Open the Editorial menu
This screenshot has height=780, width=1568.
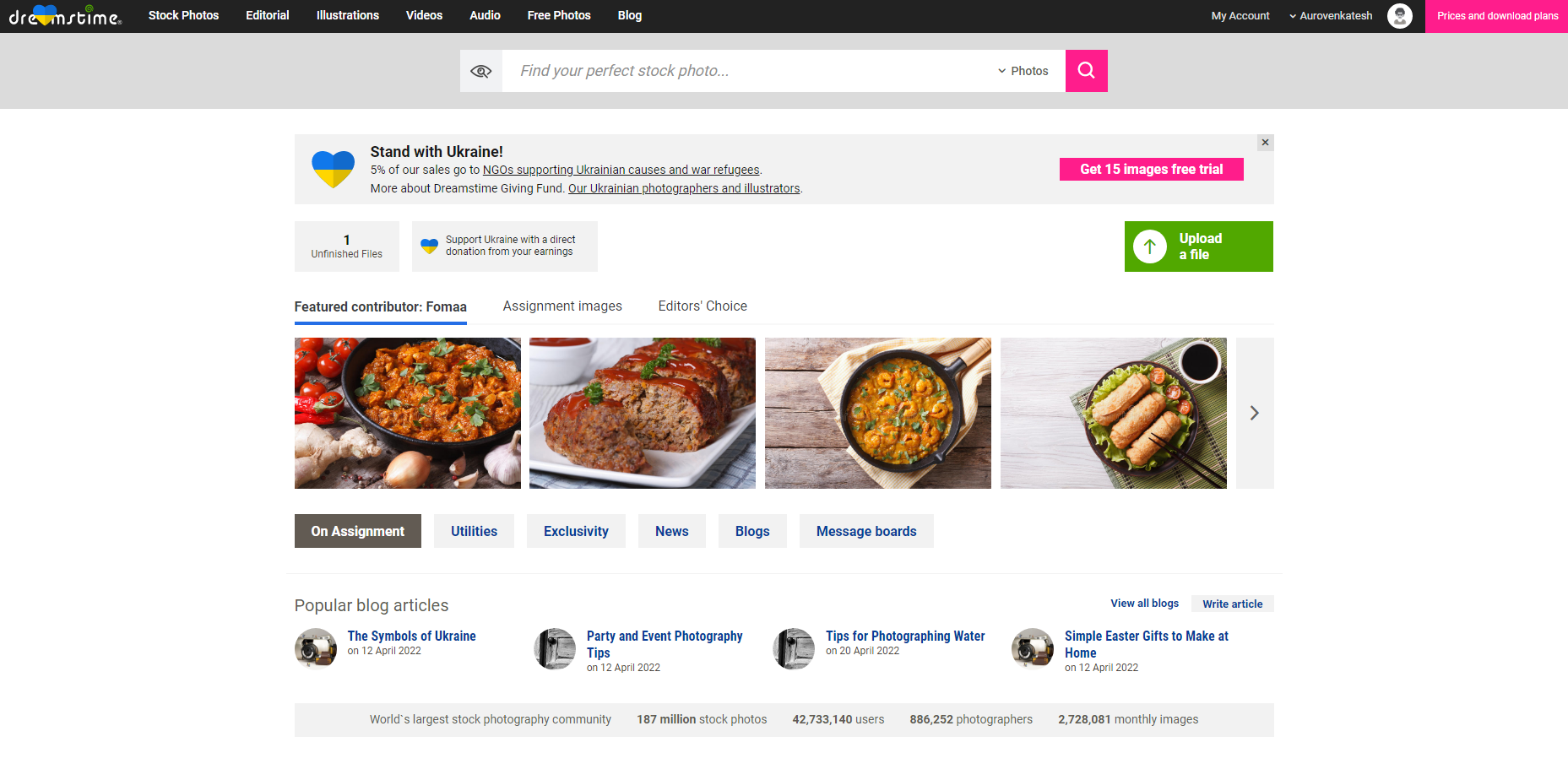[x=268, y=15]
